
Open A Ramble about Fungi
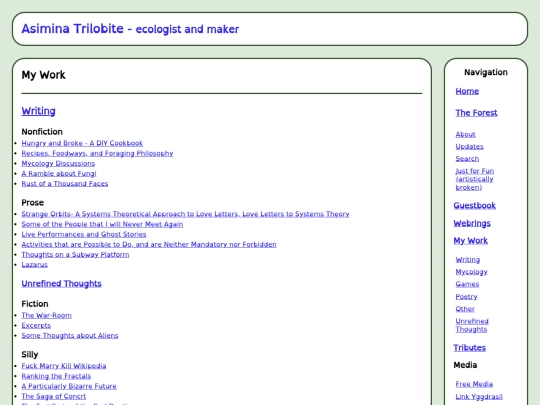pos(59,174)
